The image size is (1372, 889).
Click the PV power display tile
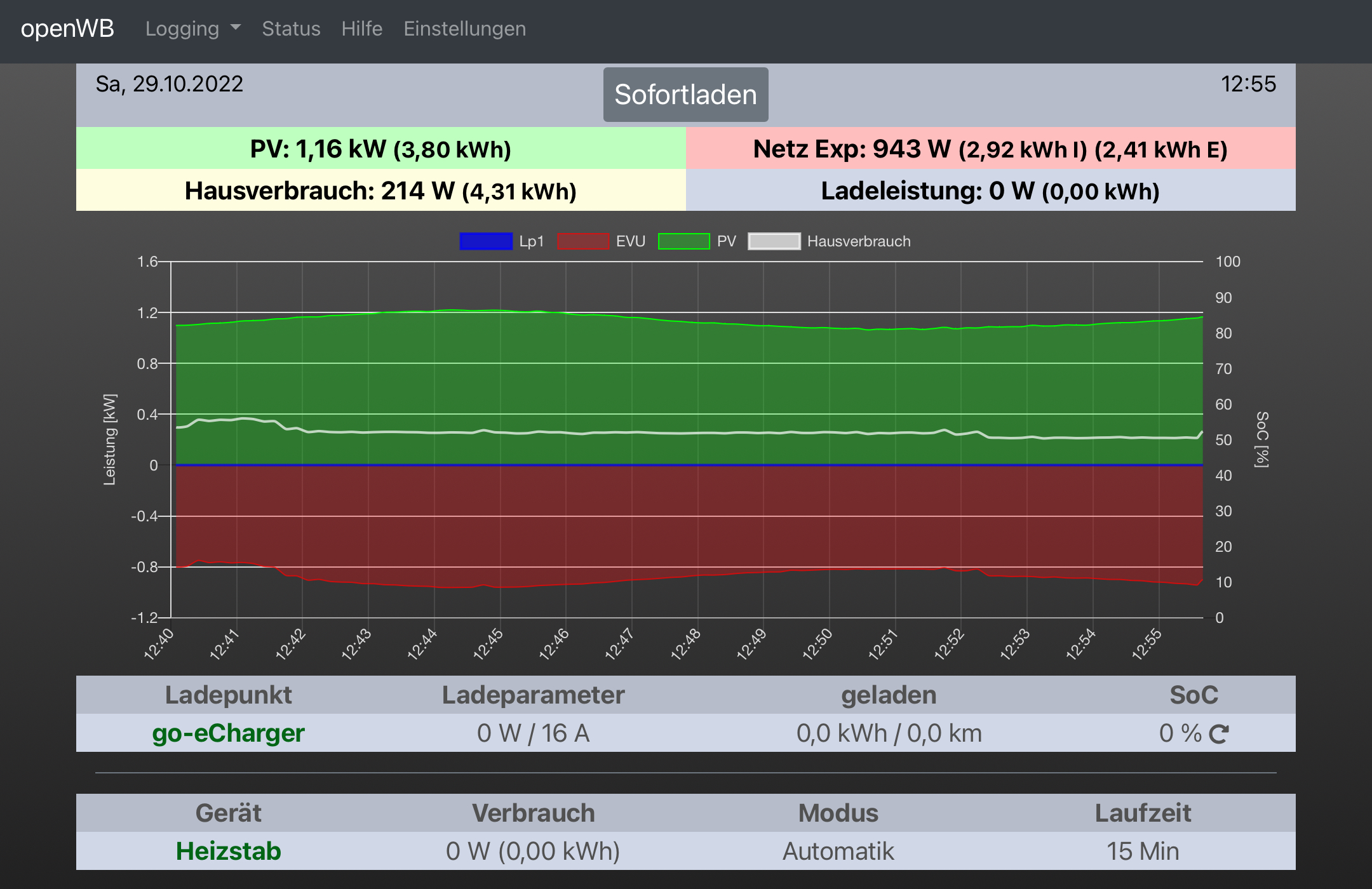coord(380,149)
